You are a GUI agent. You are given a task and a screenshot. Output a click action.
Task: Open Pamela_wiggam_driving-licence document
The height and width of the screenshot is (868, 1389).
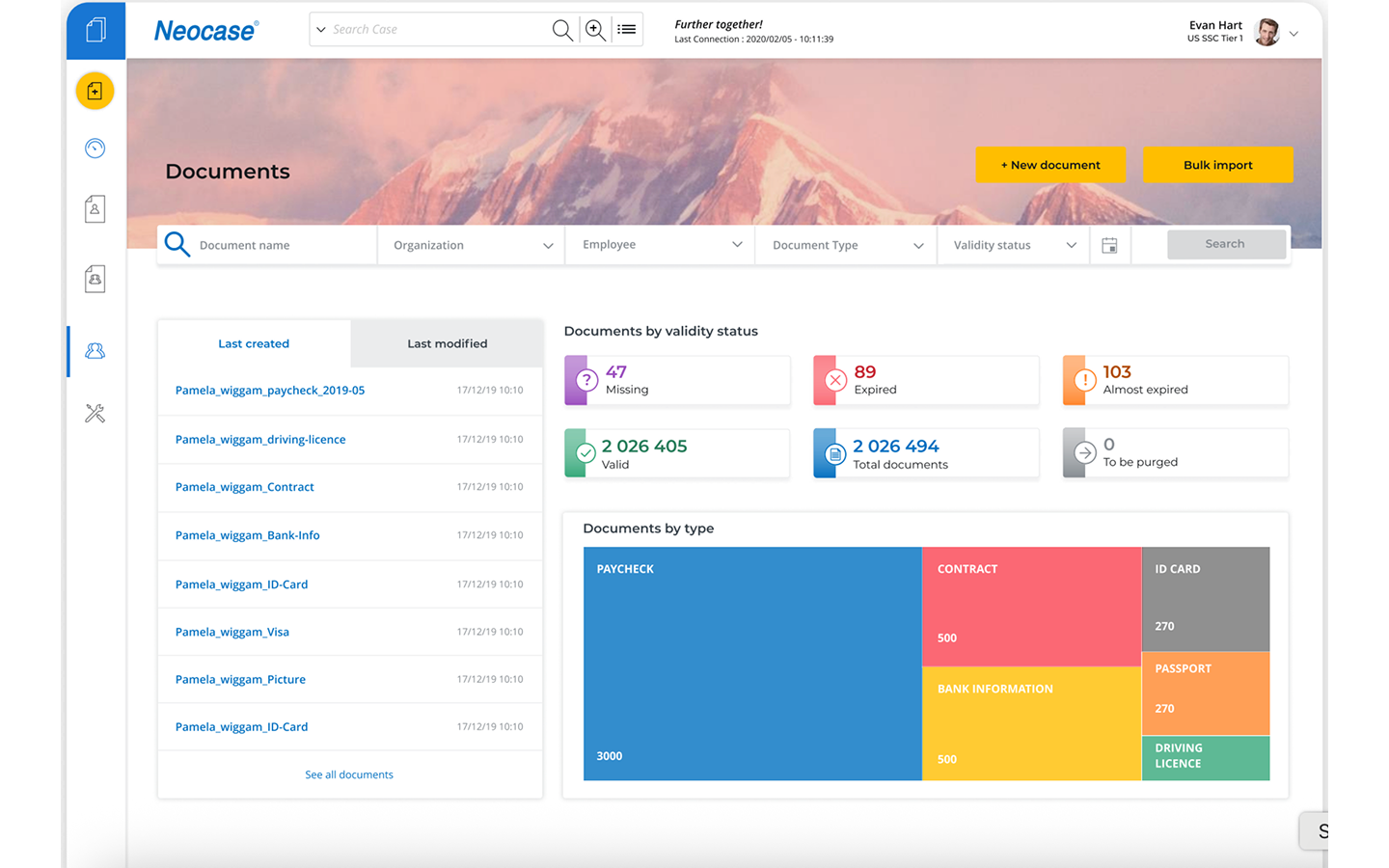tap(260, 439)
